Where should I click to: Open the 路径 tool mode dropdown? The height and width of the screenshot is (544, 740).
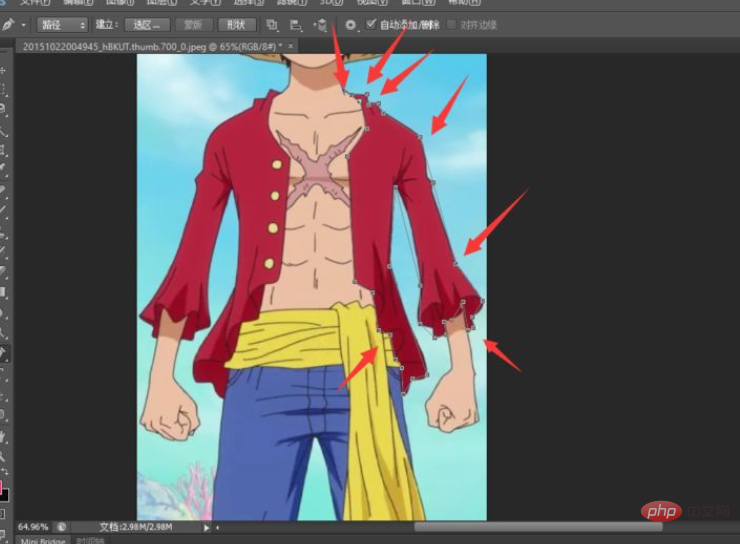pos(62,25)
